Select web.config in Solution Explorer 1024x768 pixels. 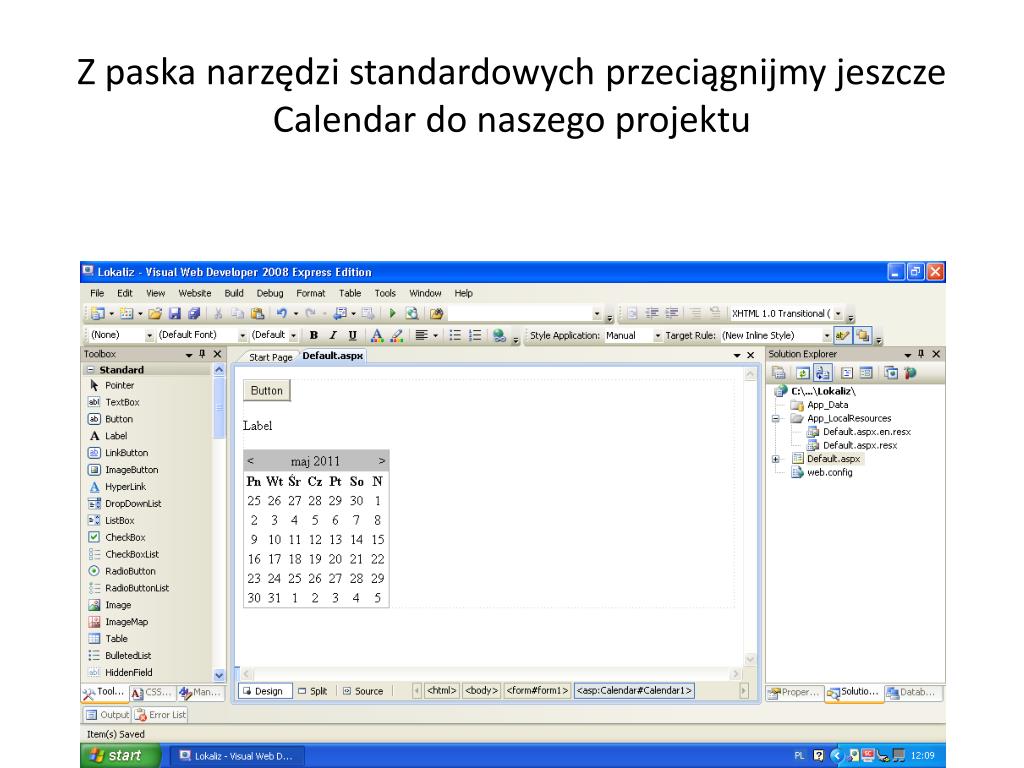[x=822, y=472]
